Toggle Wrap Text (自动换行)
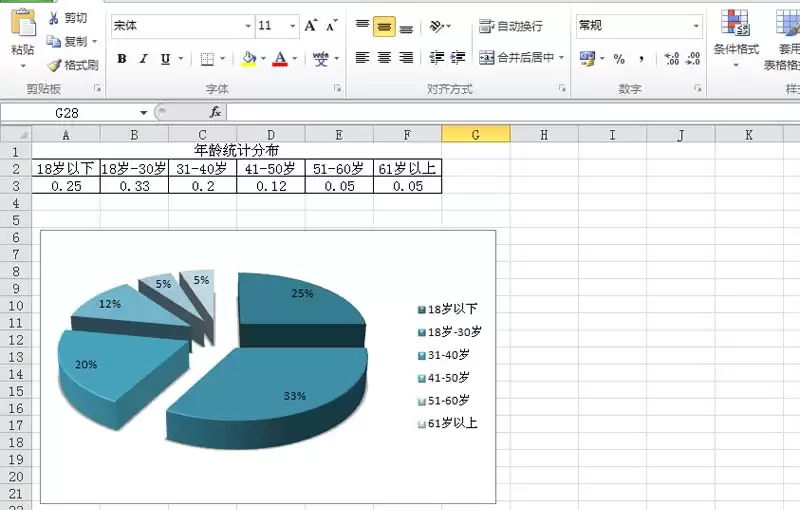The width and height of the screenshot is (800, 510). (x=511, y=26)
